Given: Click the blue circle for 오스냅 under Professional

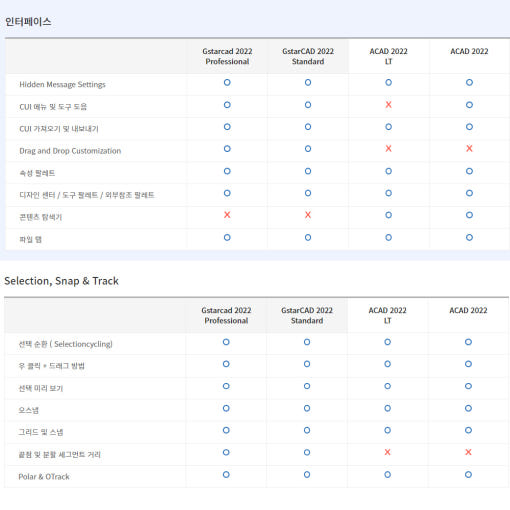Looking at the screenshot, I should pyautogui.click(x=226, y=408).
